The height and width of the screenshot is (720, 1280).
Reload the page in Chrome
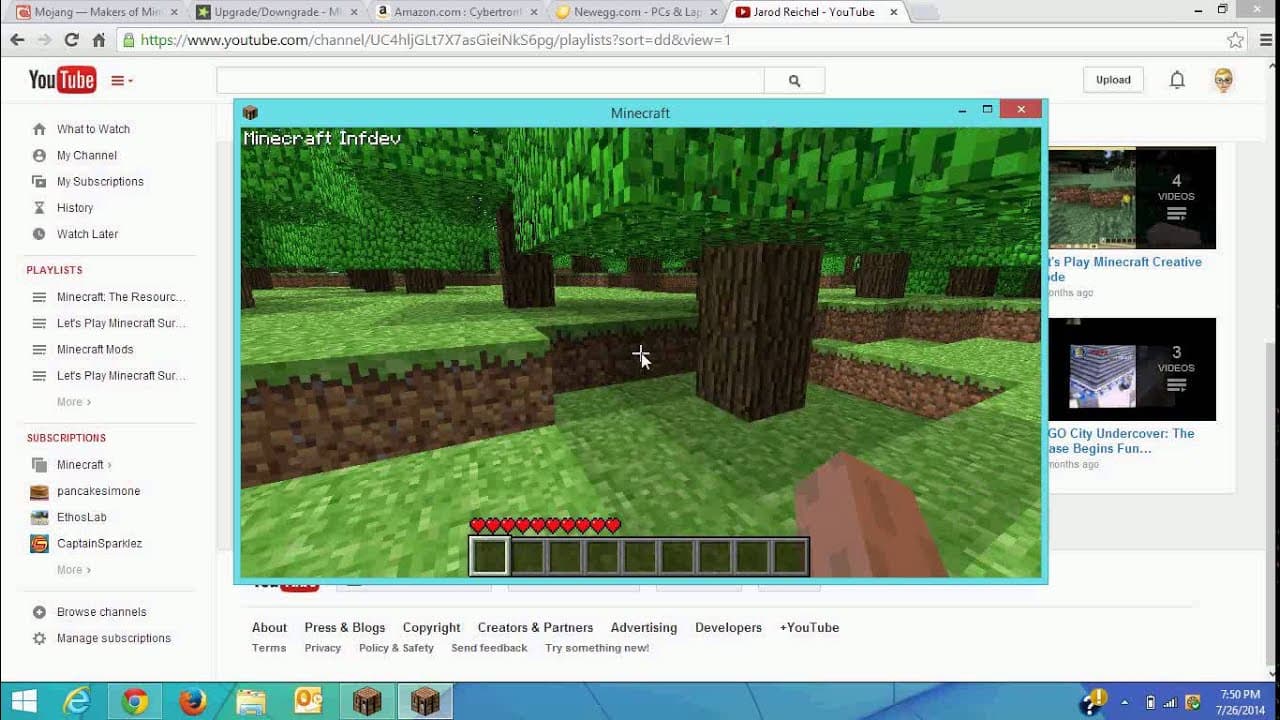71,40
